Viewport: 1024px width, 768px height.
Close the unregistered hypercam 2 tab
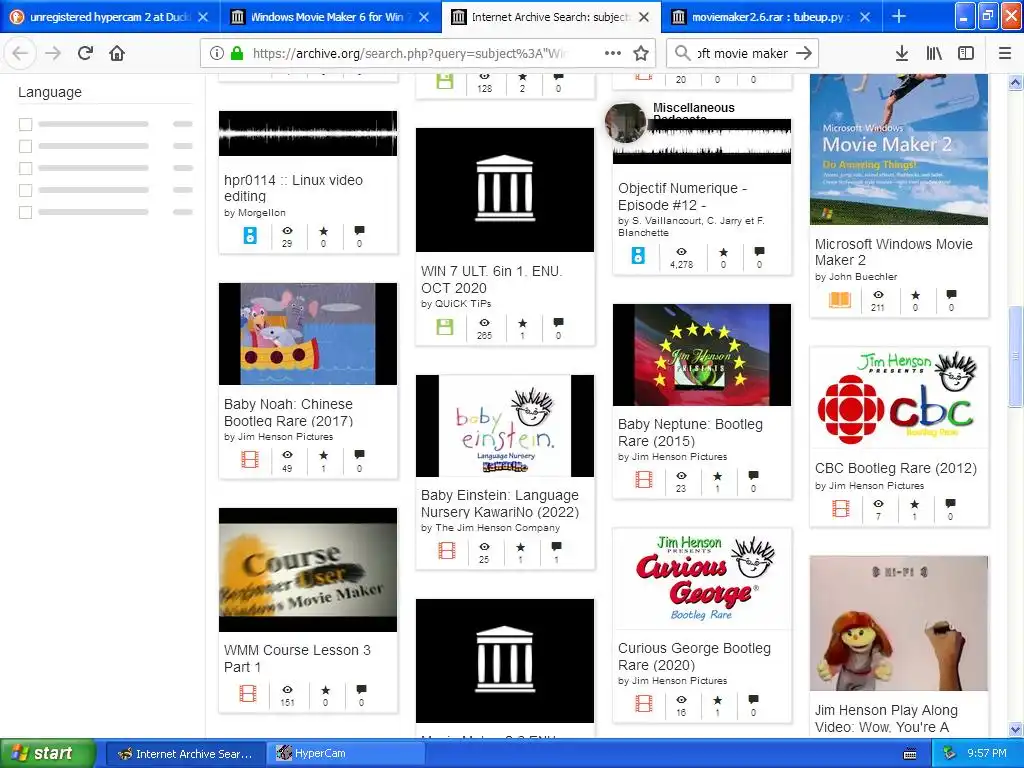[203, 17]
